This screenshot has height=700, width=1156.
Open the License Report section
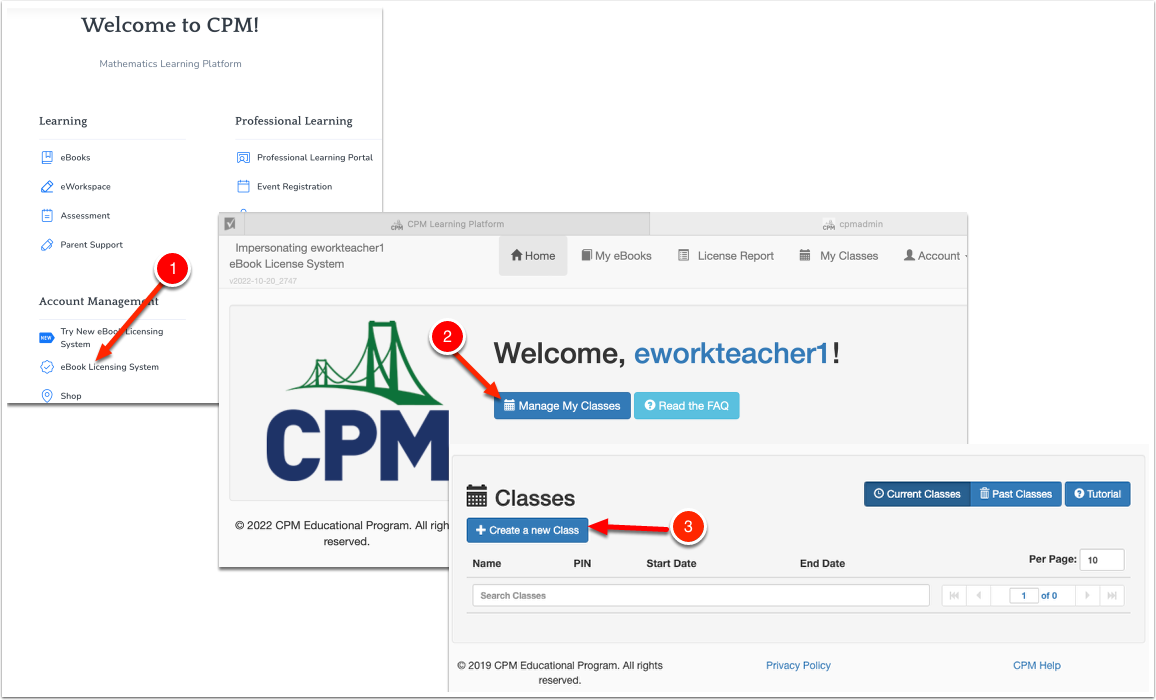(x=726, y=255)
